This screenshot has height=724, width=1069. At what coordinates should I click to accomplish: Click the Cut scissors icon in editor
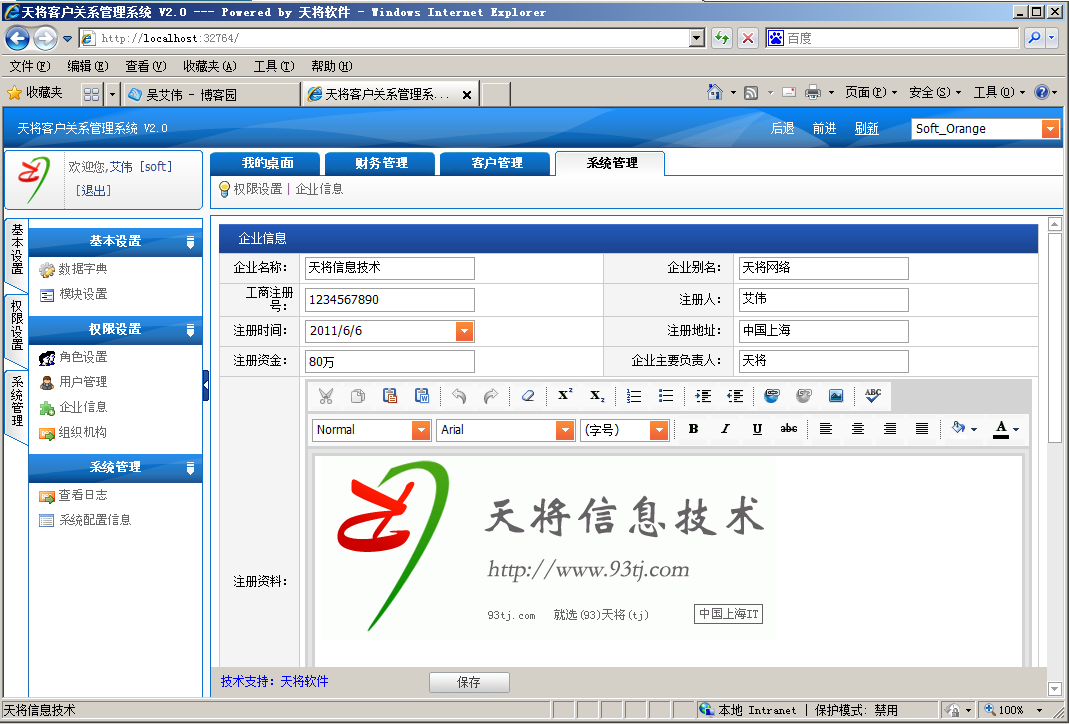coord(326,396)
